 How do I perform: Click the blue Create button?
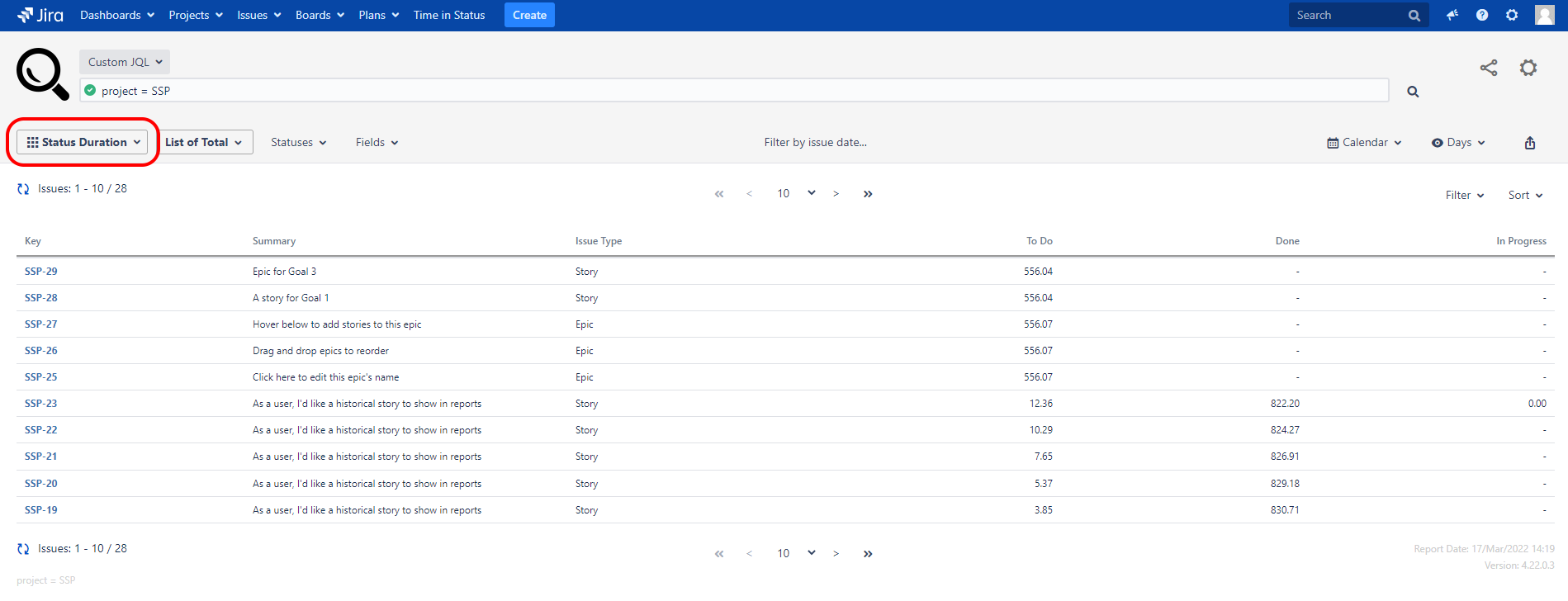[x=529, y=15]
